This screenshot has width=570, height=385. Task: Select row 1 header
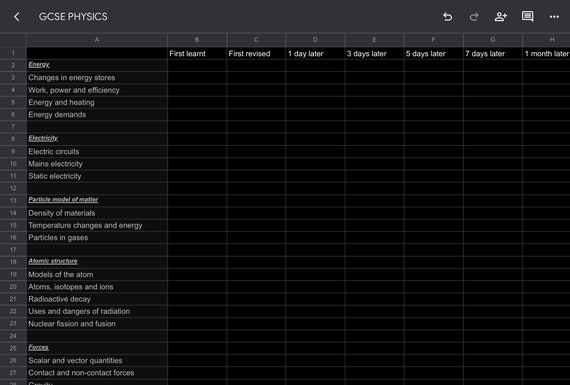(x=13, y=53)
